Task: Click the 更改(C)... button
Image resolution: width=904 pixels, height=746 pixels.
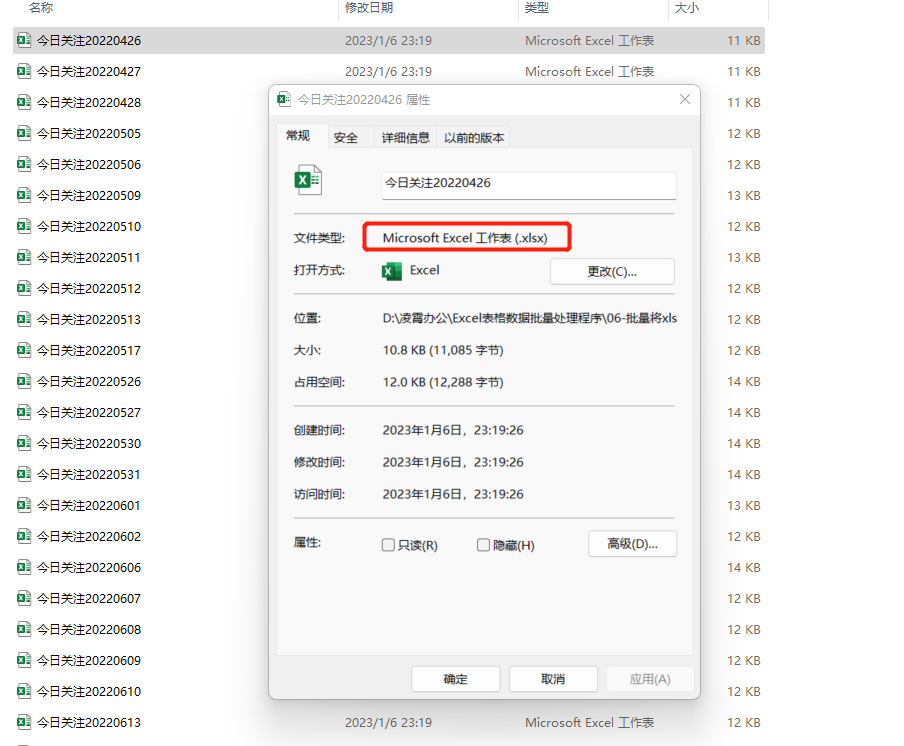Action: tap(612, 272)
